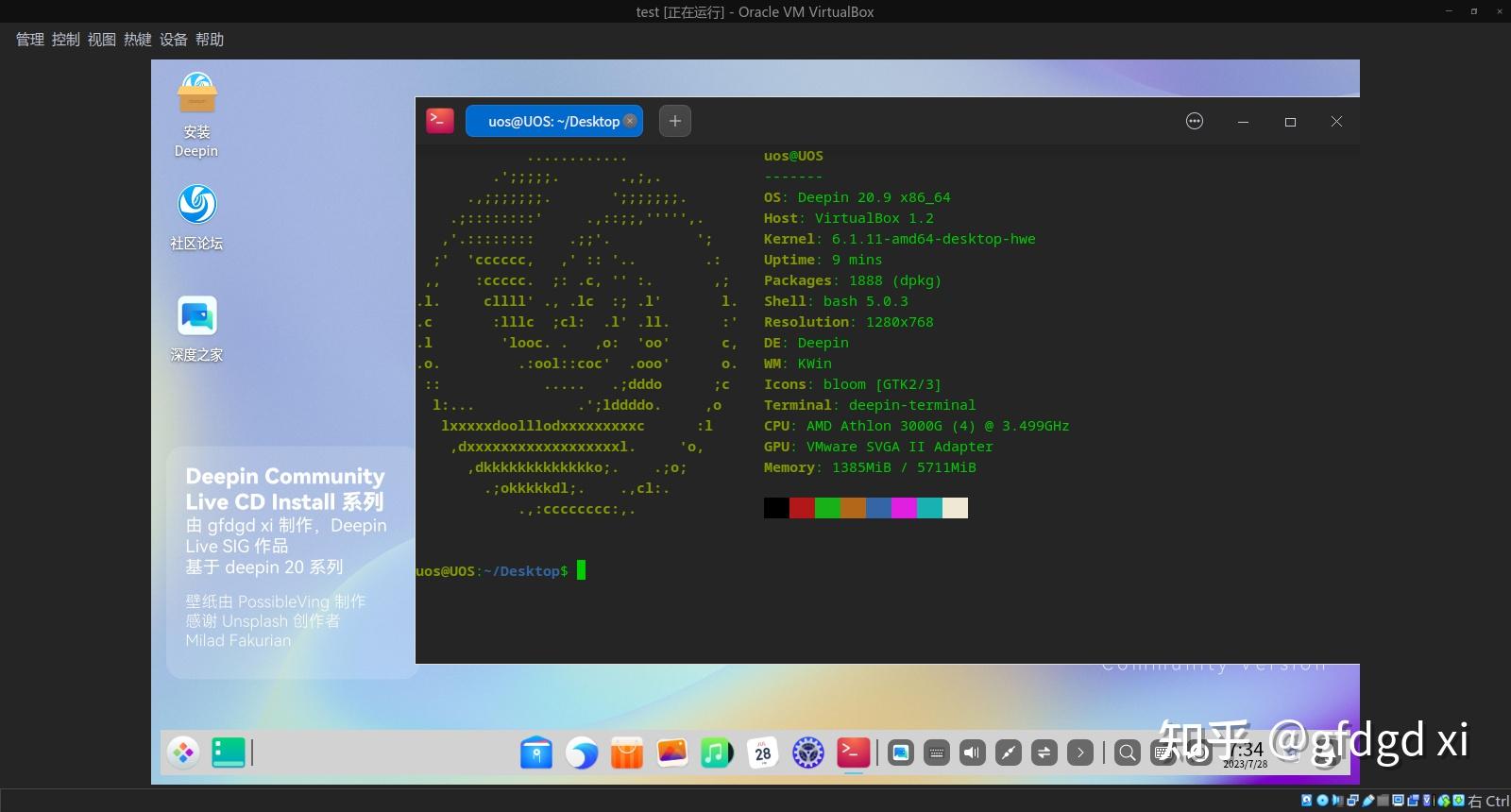
Task: Click the 'OS: Deepin 20.9 x86_64' line
Action: coord(857,197)
